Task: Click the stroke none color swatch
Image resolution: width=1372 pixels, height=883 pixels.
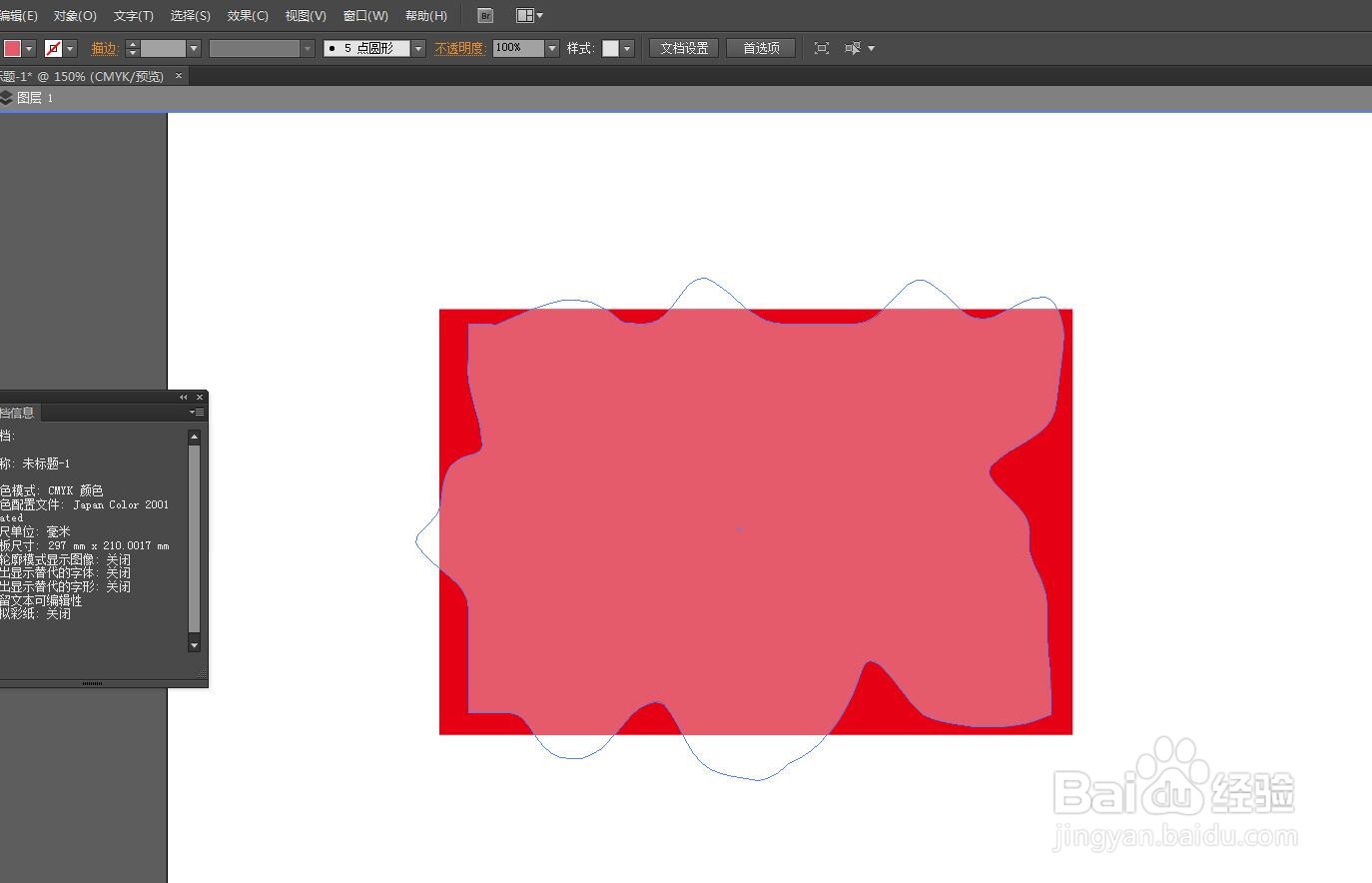Action: [x=53, y=48]
